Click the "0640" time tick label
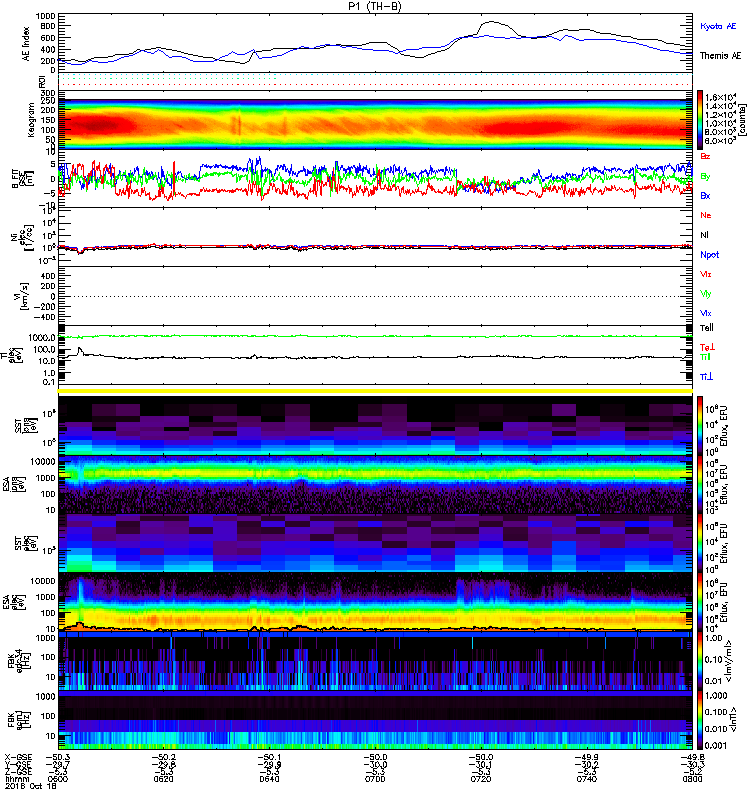 click(269, 779)
